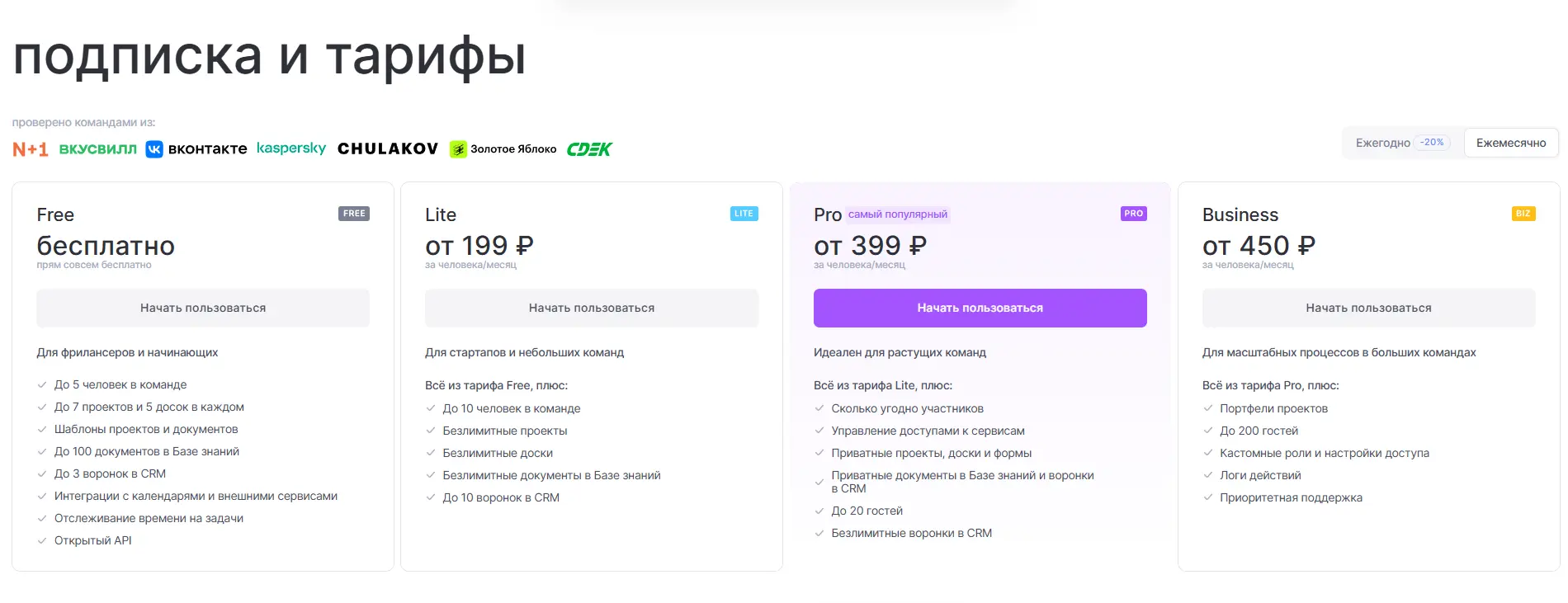The width and height of the screenshot is (1568, 603).
Task: Click the CHULAKOV logo
Action: click(x=387, y=149)
